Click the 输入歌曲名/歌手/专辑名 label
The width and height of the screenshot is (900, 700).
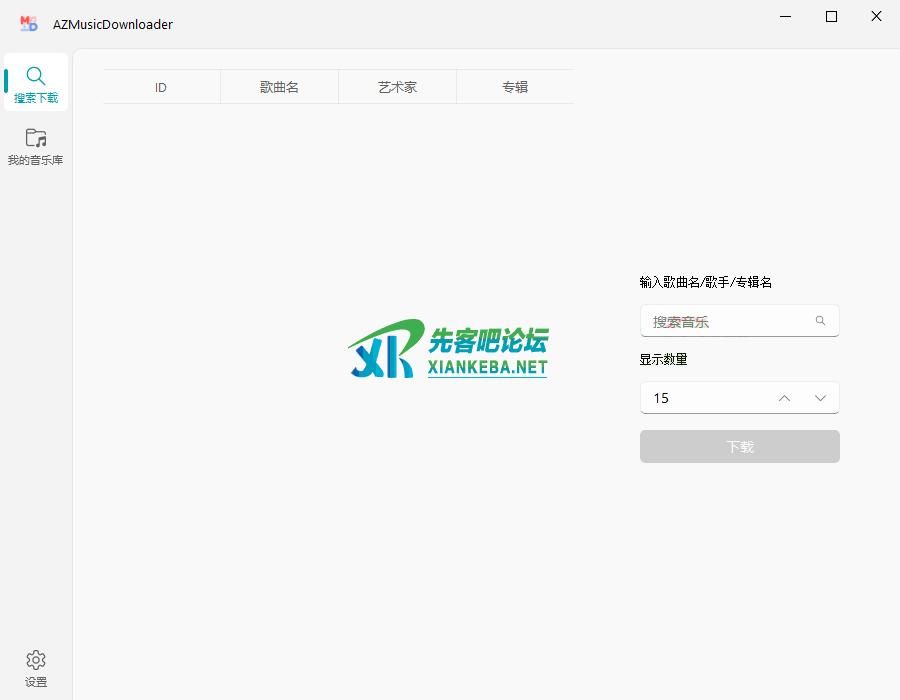pos(706,282)
